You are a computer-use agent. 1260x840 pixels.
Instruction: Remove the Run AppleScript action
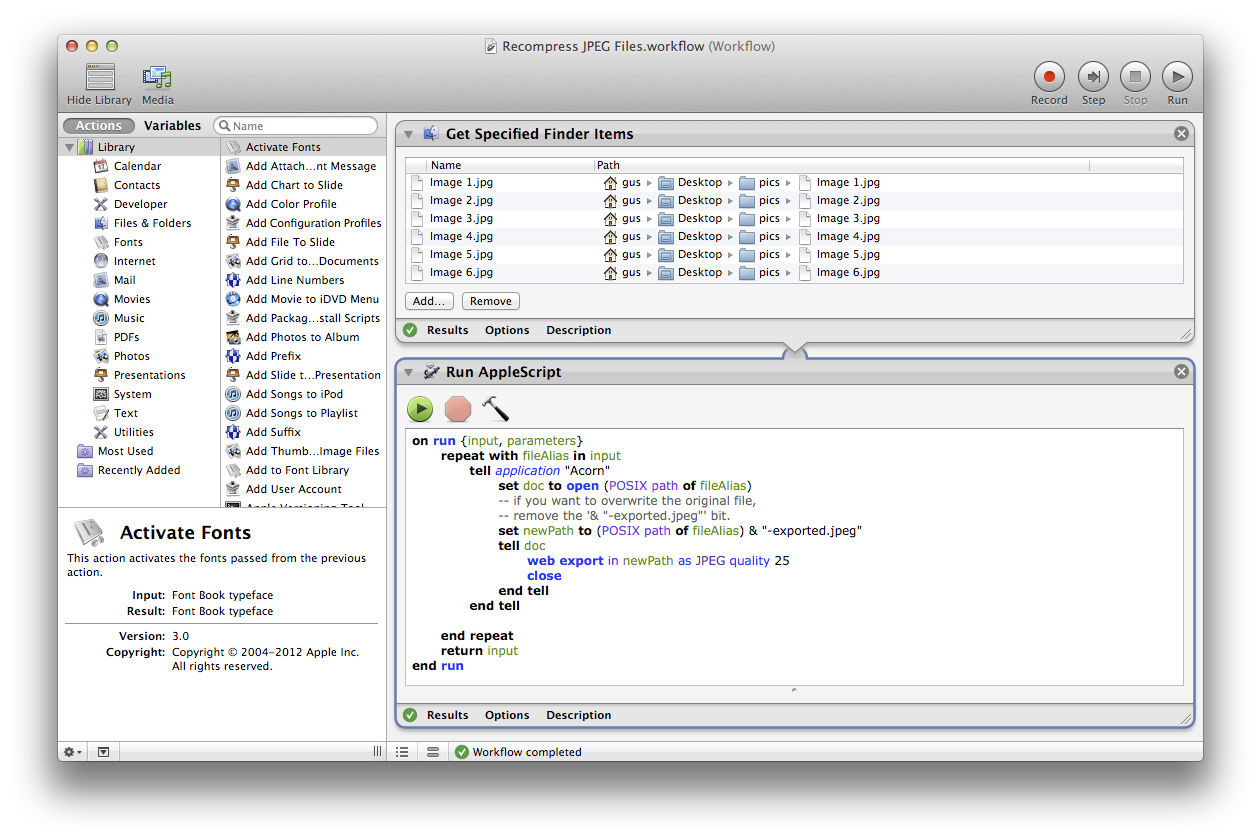point(1181,372)
